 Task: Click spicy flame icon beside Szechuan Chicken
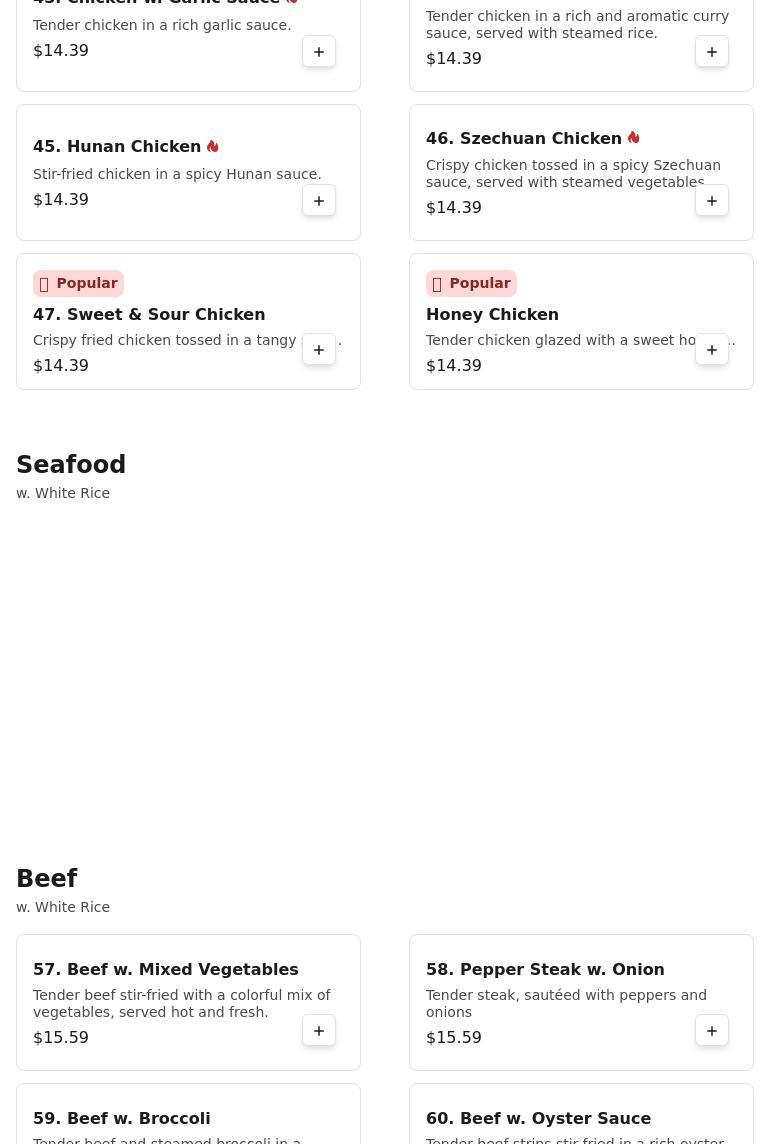tap(634, 138)
